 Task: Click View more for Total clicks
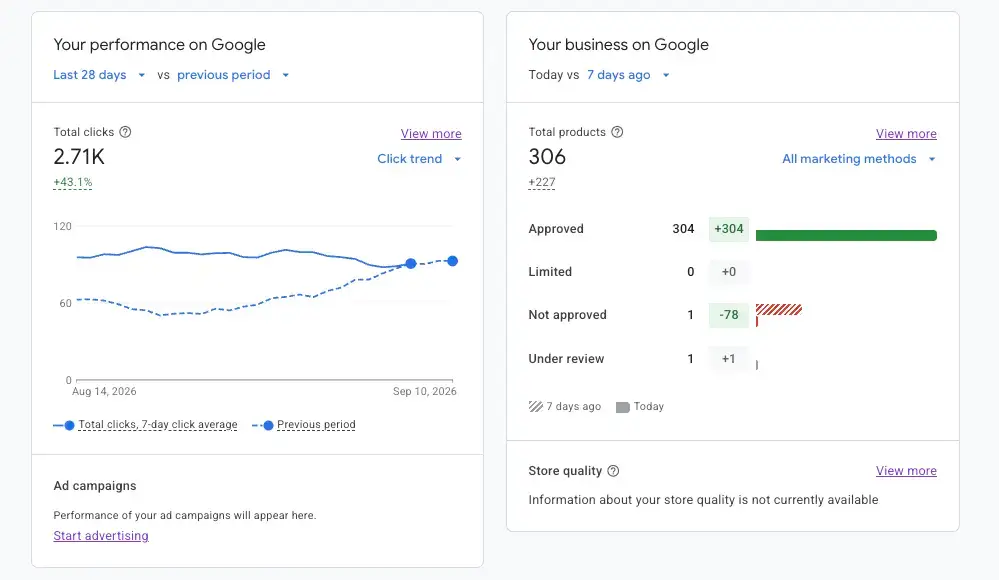point(431,134)
